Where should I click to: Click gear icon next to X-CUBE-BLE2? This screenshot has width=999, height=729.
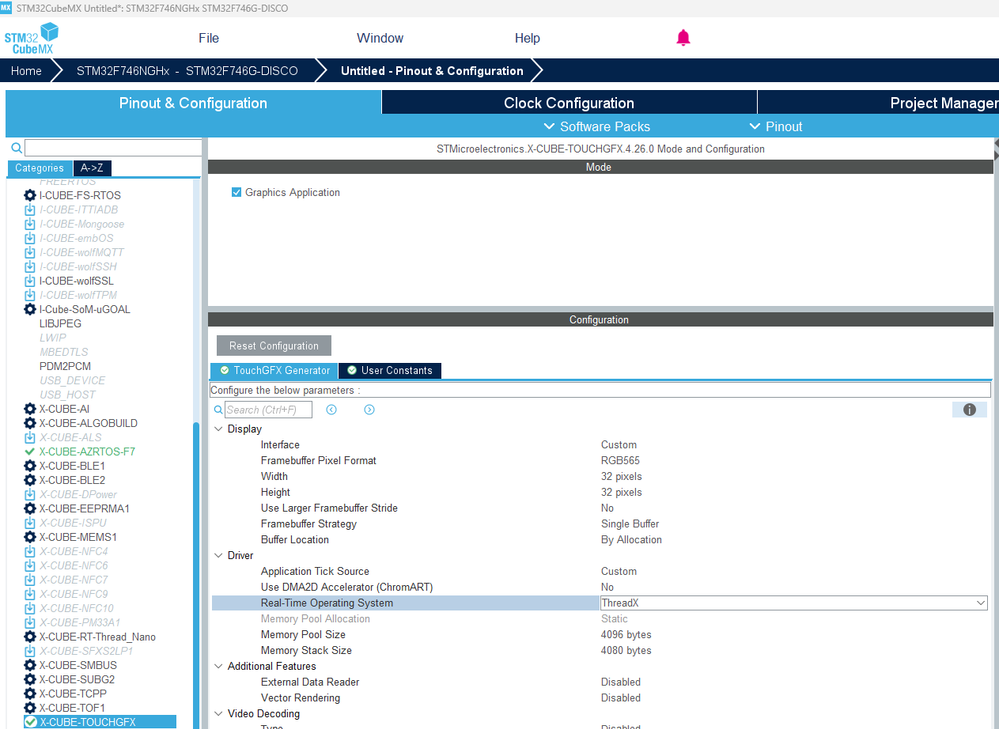click(30, 480)
